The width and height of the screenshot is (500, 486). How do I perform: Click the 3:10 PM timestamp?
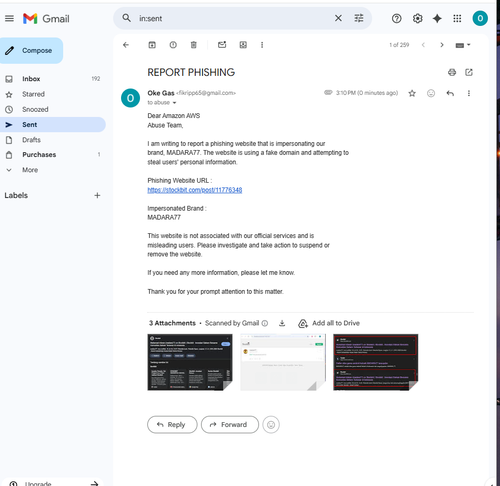tap(367, 93)
